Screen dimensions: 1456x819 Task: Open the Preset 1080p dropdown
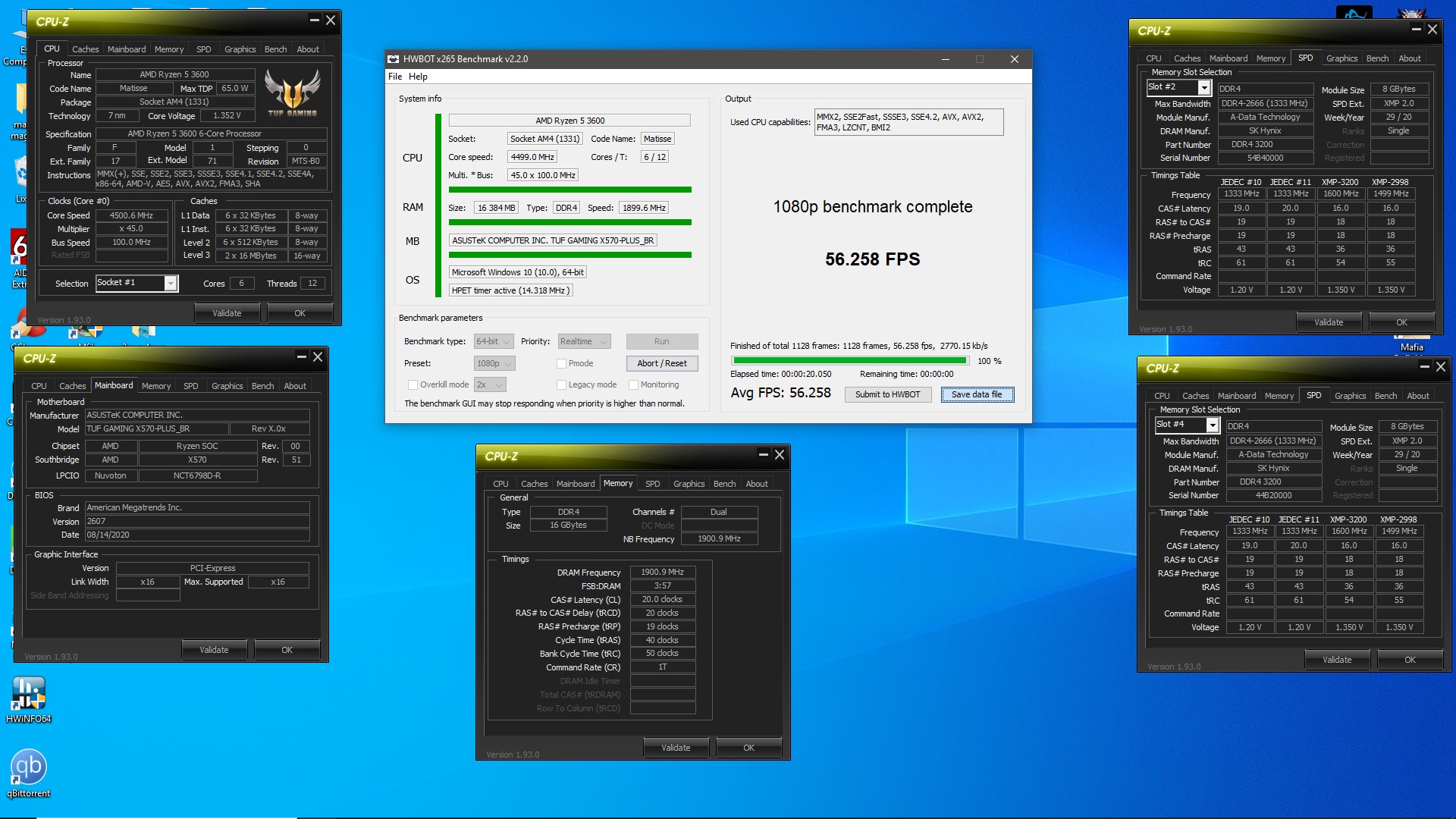(x=494, y=363)
